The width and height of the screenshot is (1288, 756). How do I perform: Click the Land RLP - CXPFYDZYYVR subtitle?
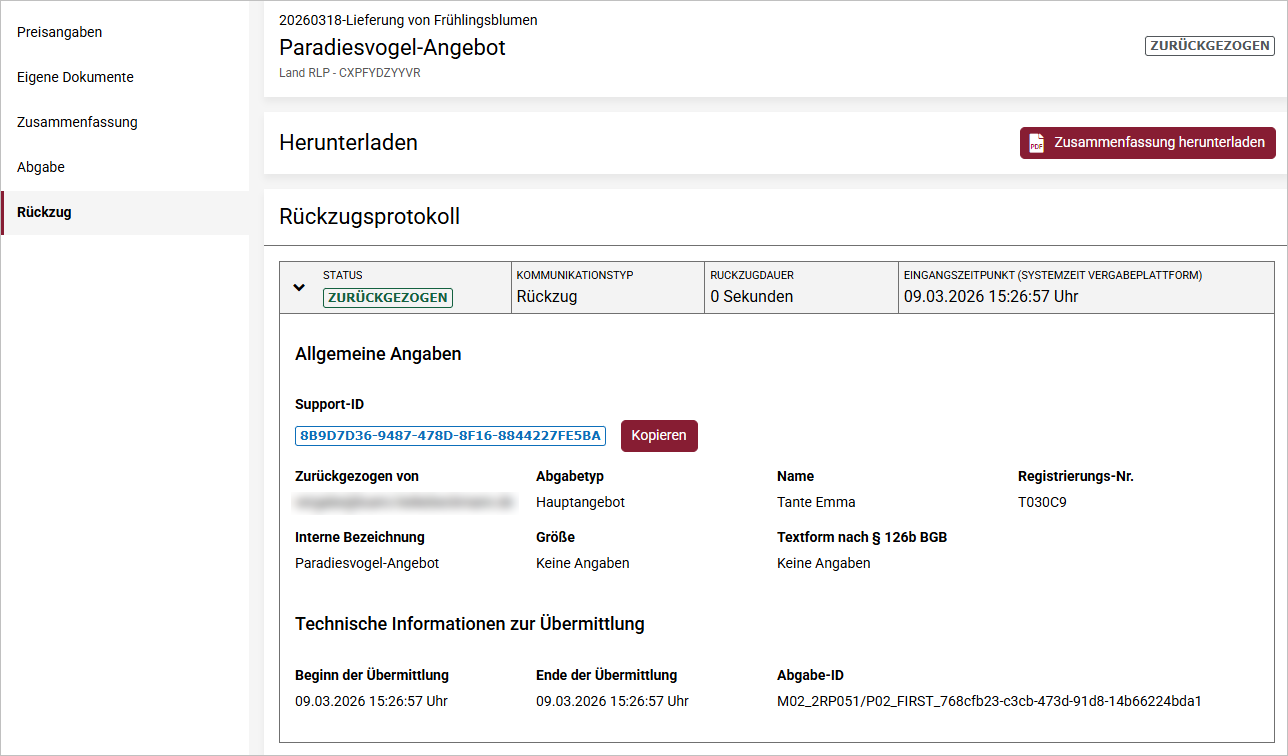click(349, 73)
